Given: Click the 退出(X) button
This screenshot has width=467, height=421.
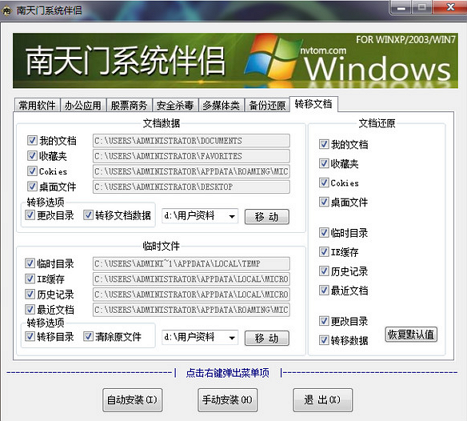Looking at the screenshot, I should pyautogui.click(x=323, y=400).
